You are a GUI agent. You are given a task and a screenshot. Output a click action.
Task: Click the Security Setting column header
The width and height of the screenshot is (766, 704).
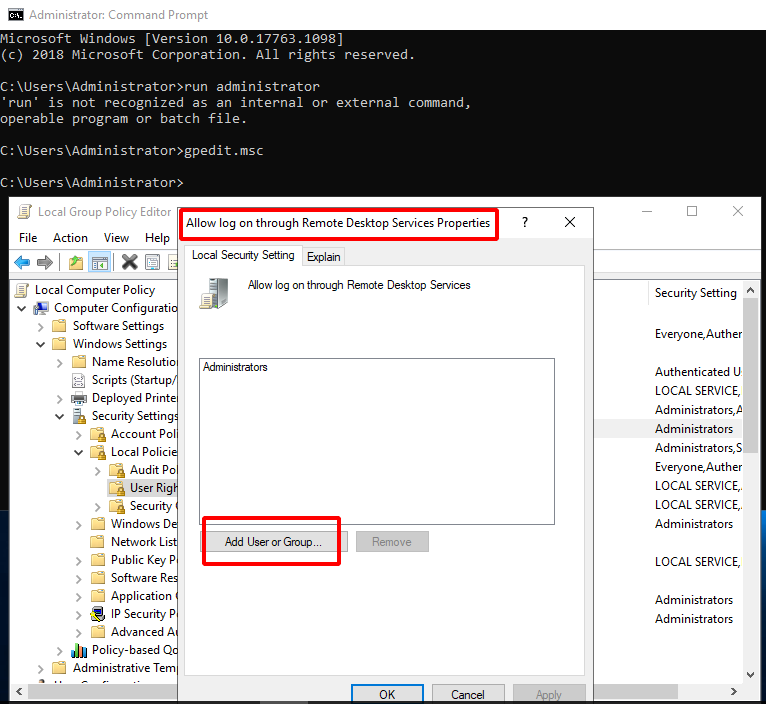[695, 293]
